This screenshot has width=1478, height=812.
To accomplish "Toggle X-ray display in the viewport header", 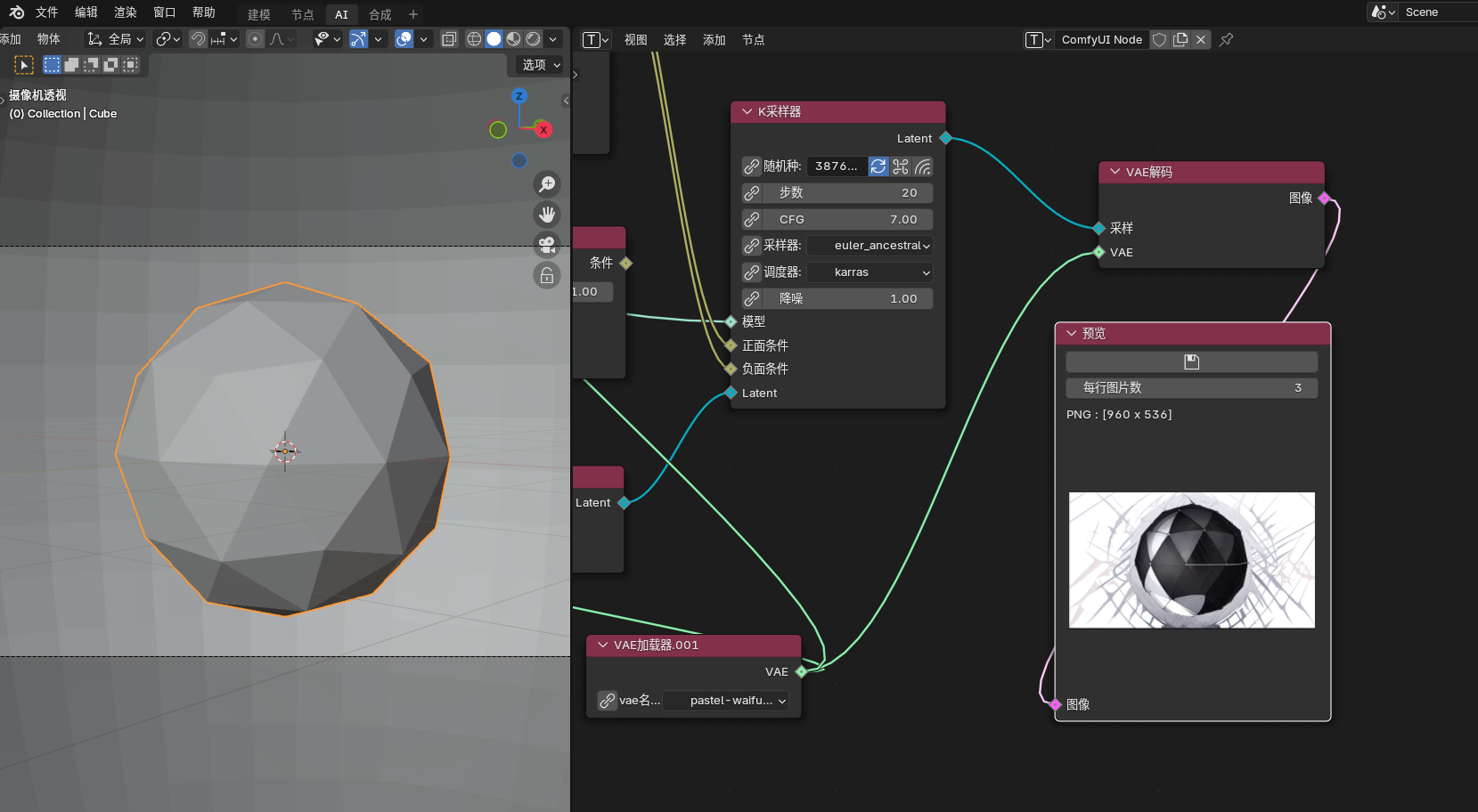I will point(449,39).
